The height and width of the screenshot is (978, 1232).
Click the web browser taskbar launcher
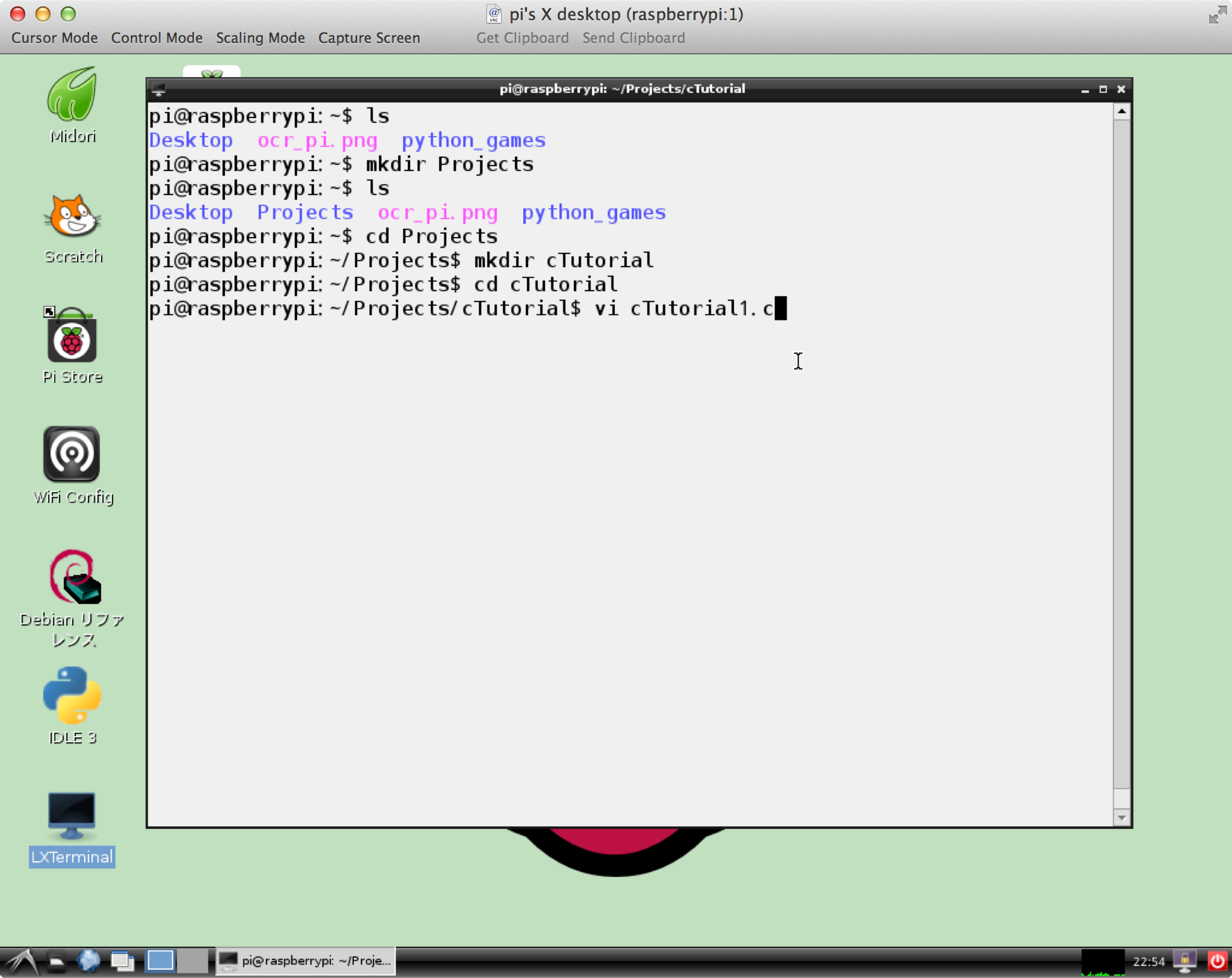(x=88, y=961)
